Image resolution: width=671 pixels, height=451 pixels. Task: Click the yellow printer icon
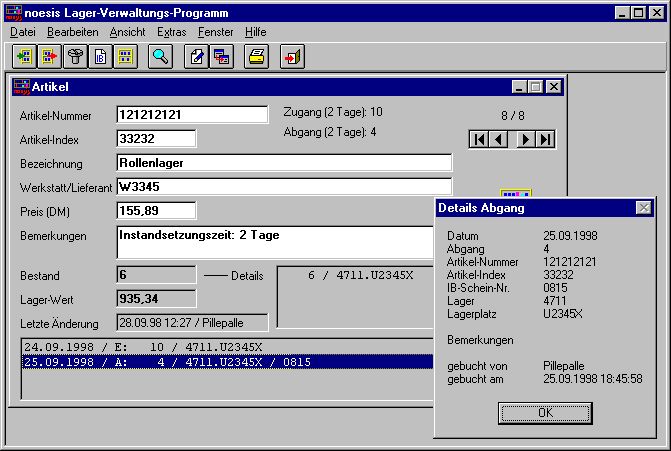[x=256, y=56]
